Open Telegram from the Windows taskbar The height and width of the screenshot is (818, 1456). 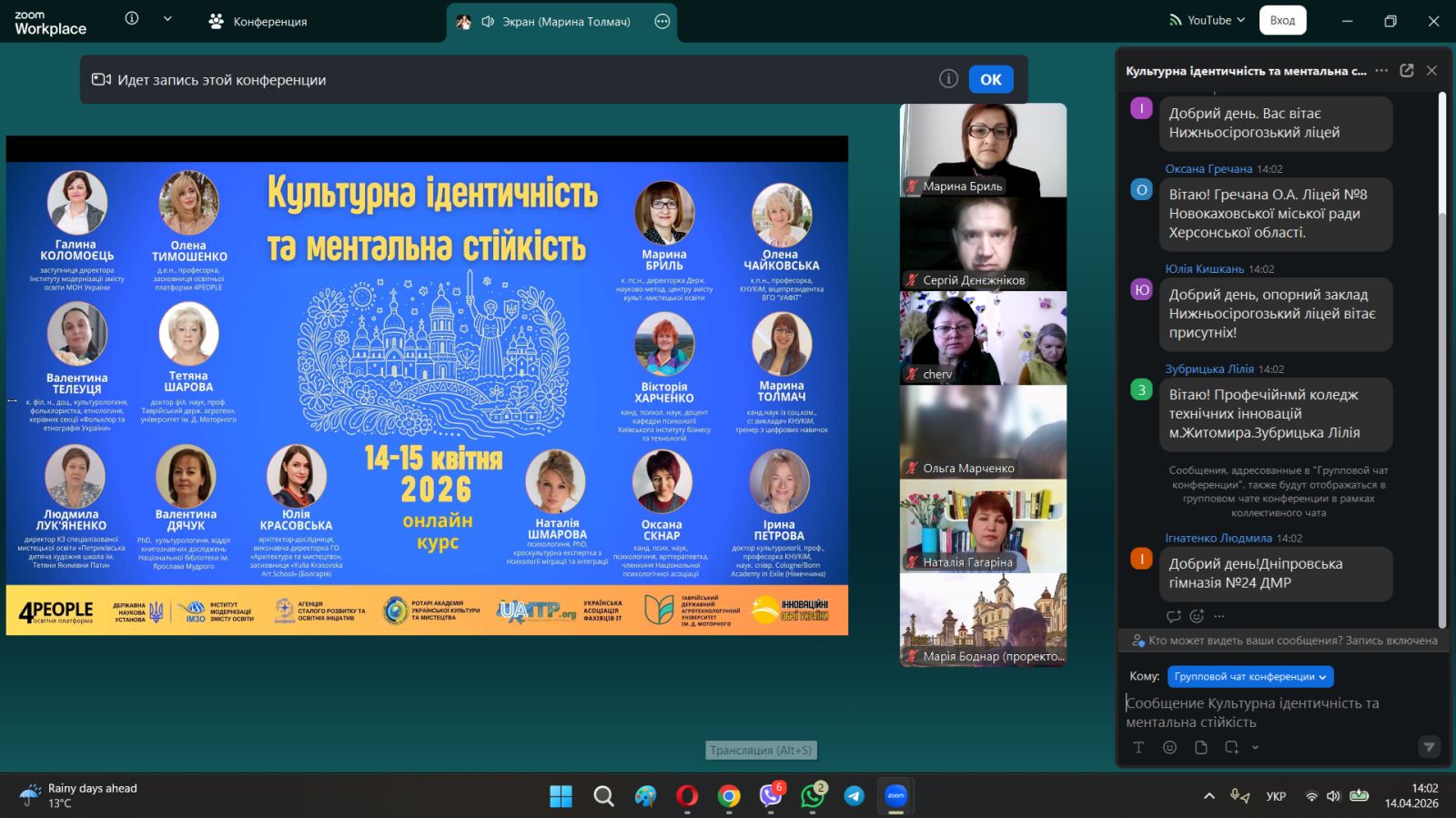click(x=854, y=796)
